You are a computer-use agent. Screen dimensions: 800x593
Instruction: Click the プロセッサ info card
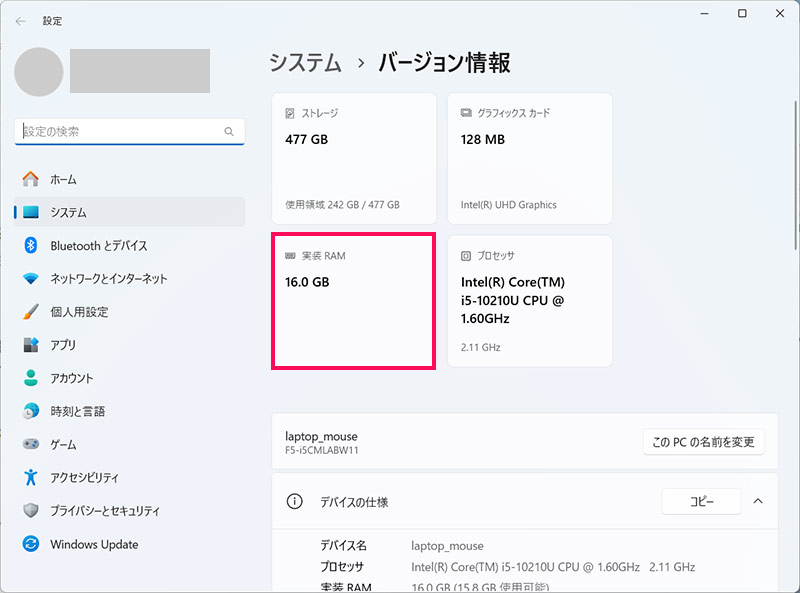coord(530,301)
